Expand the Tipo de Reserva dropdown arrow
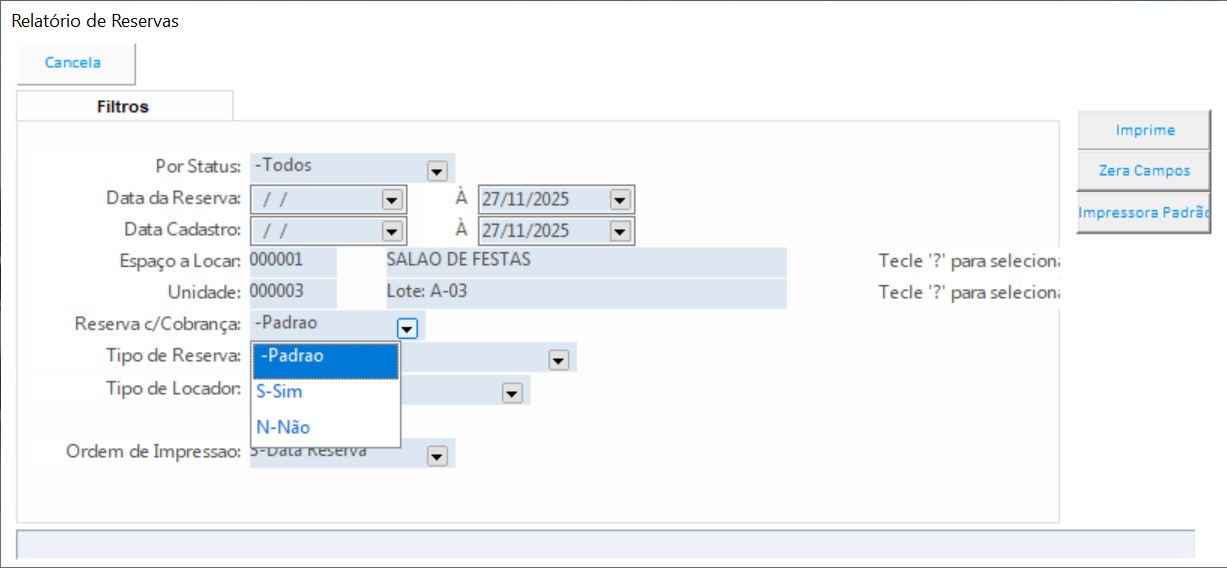 (x=557, y=360)
